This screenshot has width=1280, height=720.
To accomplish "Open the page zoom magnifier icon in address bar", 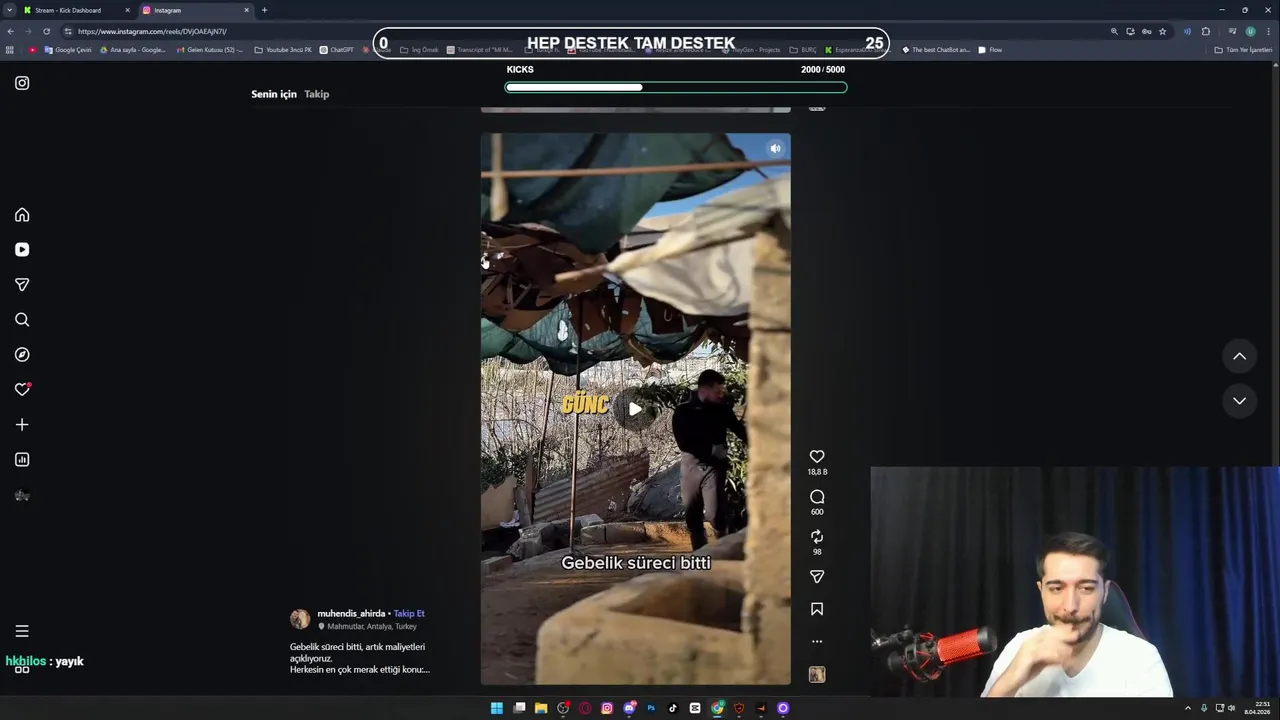I will tap(1114, 31).
